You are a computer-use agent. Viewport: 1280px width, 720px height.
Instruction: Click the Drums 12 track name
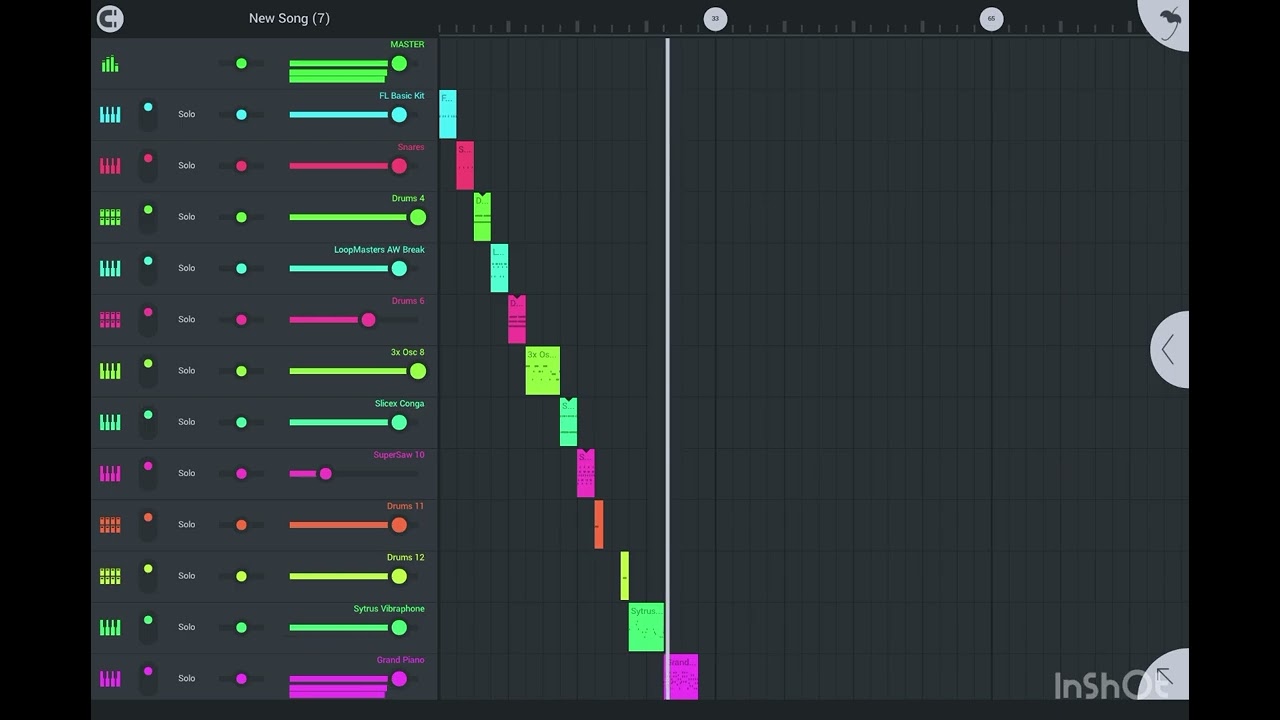pos(405,557)
